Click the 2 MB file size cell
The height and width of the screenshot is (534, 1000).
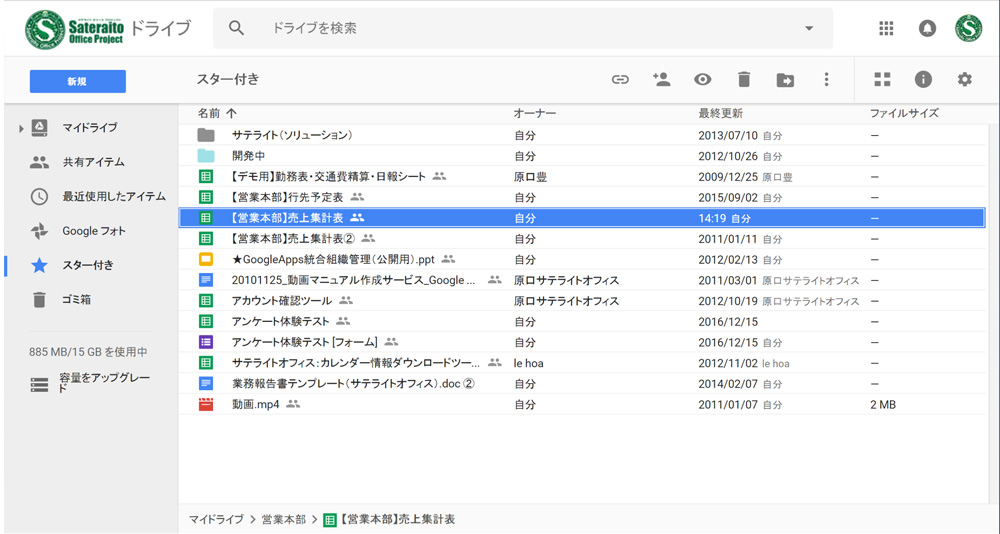883,404
